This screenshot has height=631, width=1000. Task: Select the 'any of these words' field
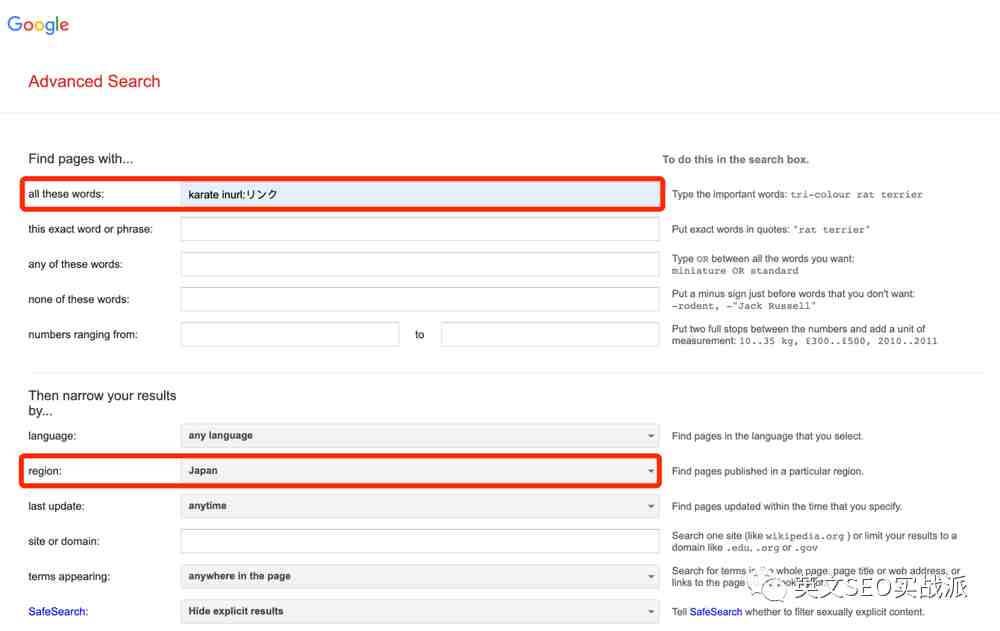[420, 264]
